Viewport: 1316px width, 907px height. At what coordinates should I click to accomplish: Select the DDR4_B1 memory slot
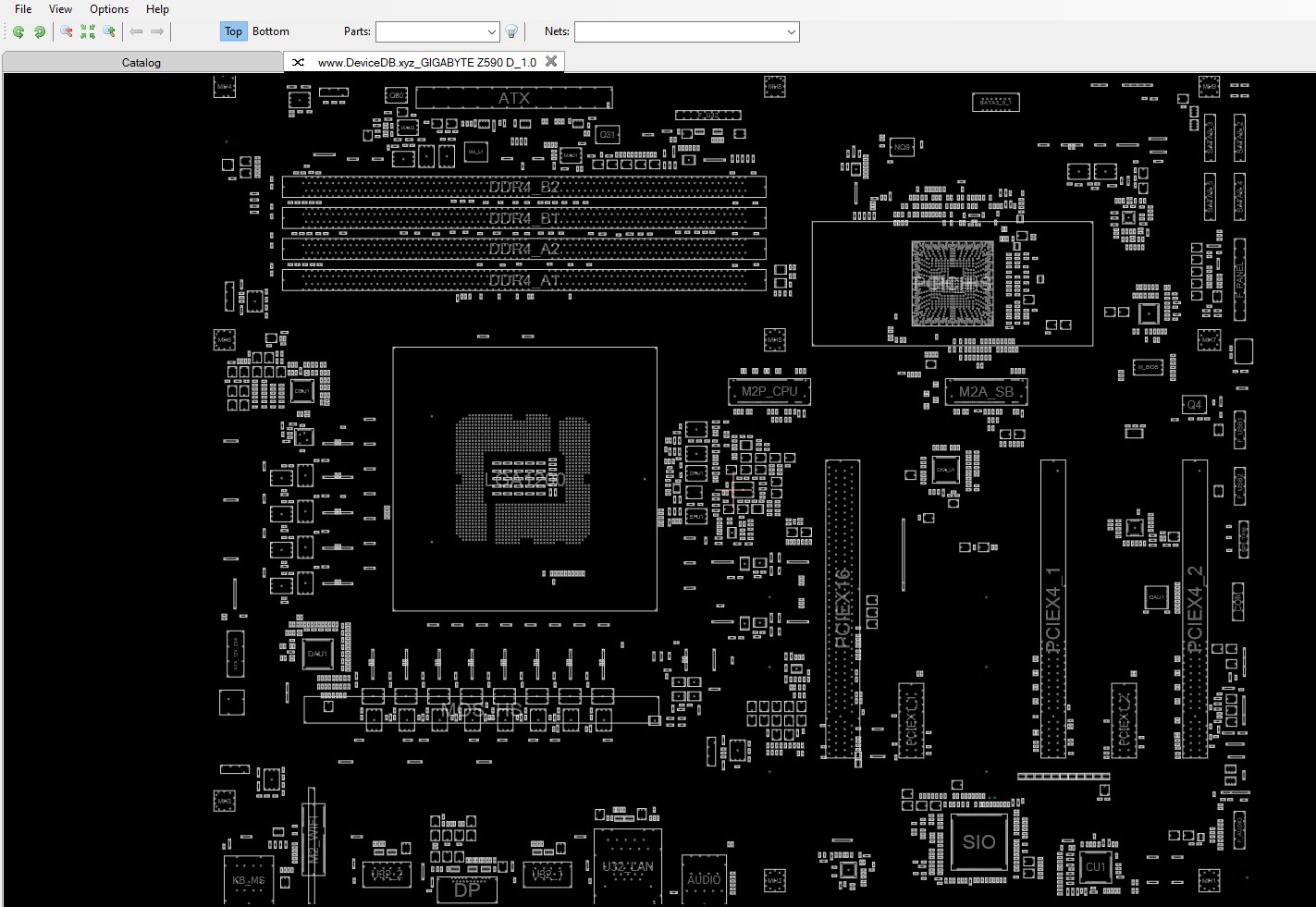[524, 218]
